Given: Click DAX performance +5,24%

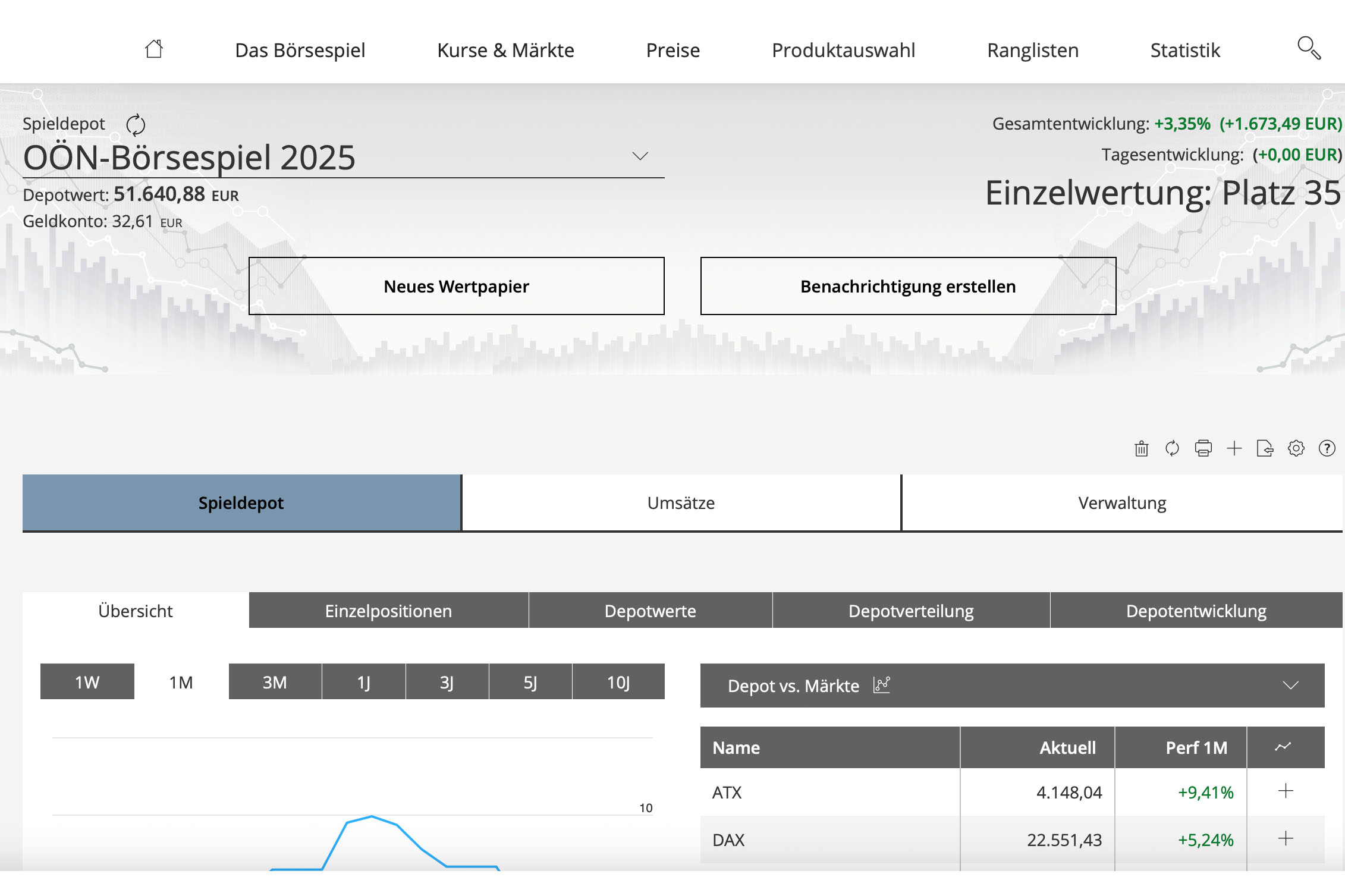Looking at the screenshot, I should (1206, 840).
